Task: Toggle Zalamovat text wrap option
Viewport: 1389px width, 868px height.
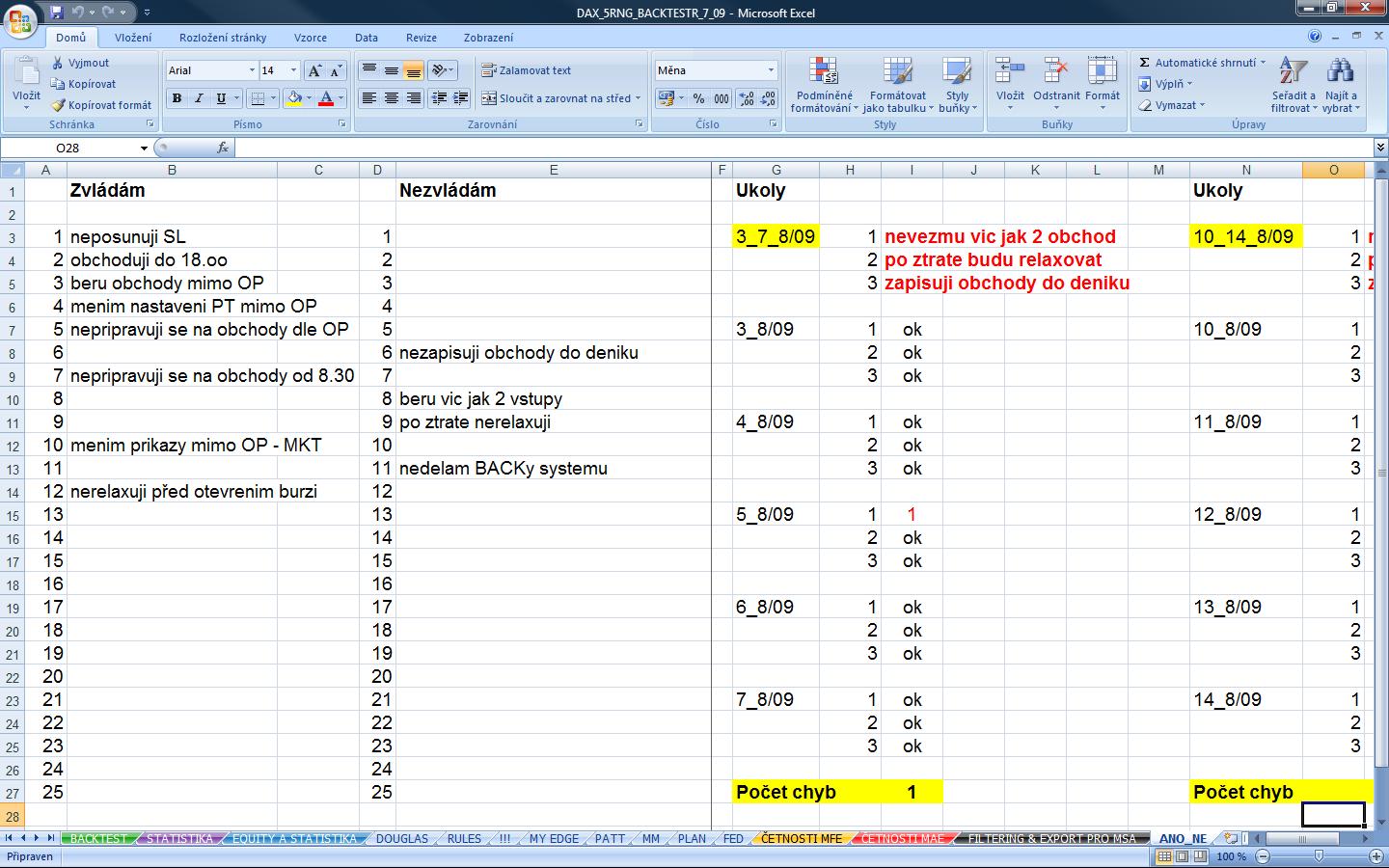Action: pos(527,70)
